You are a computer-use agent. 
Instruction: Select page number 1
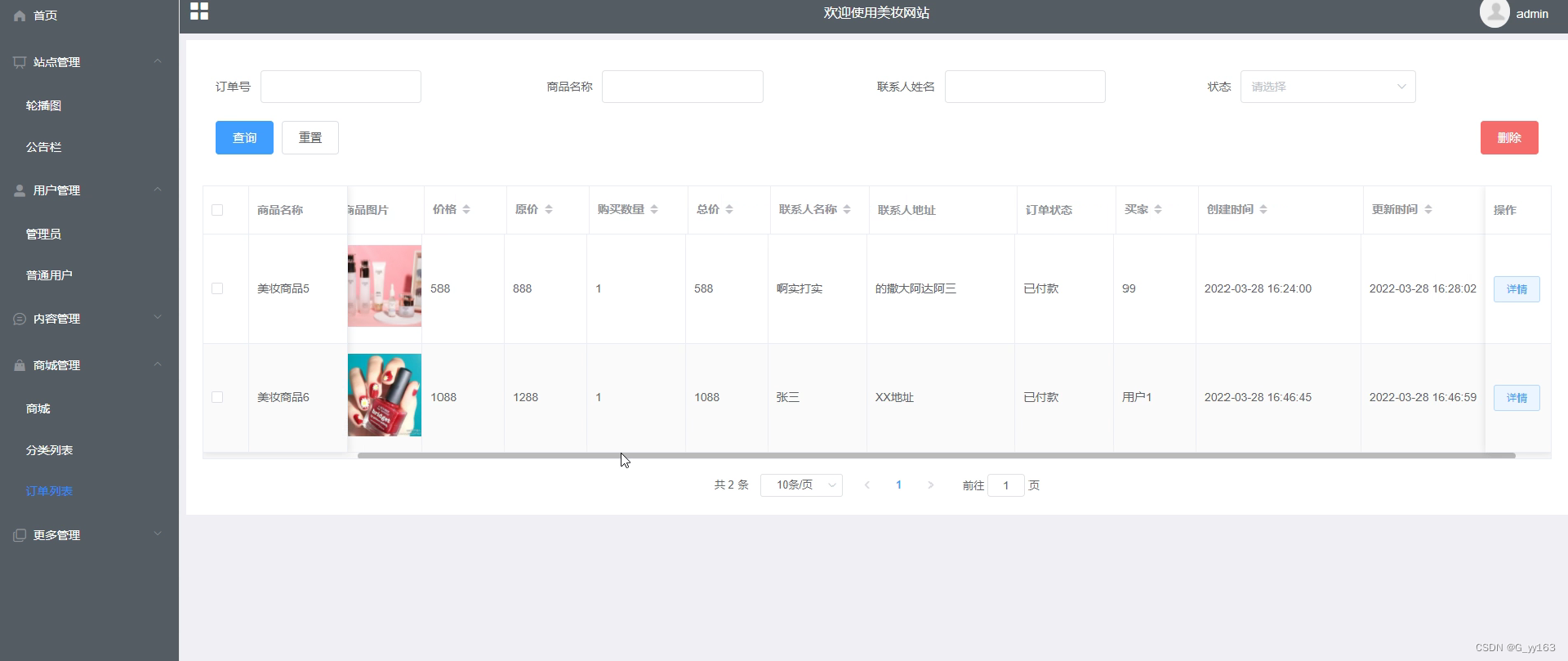click(x=898, y=485)
